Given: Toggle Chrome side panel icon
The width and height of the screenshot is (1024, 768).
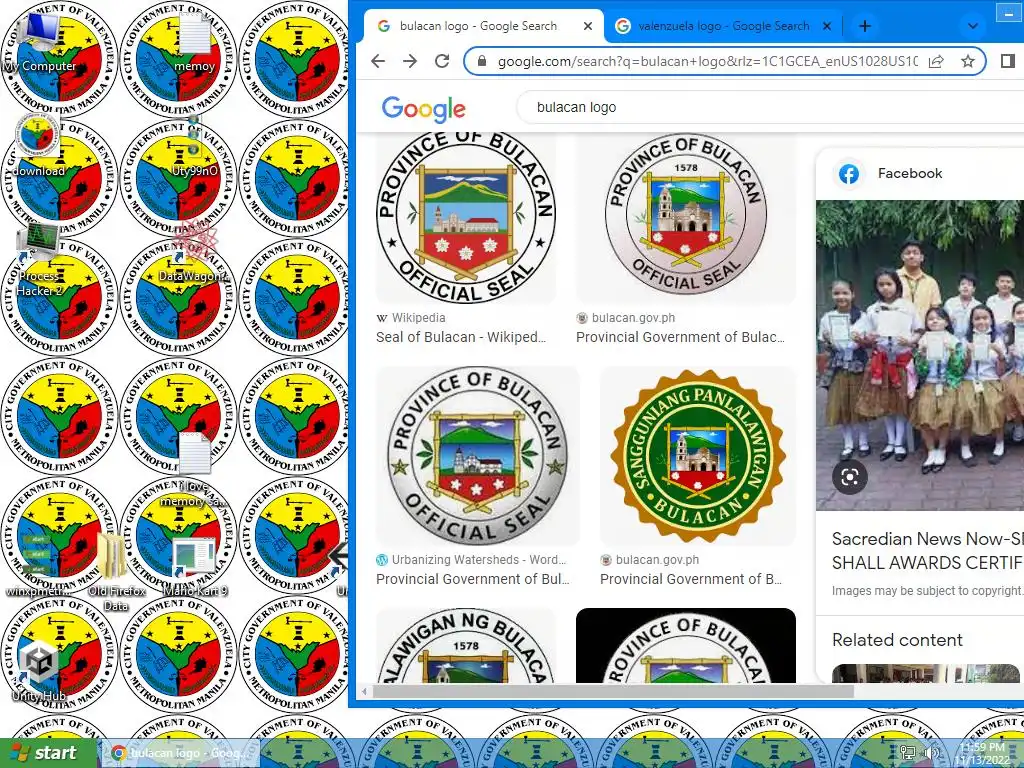Looking at the screenshot, I should (1008, 61).
